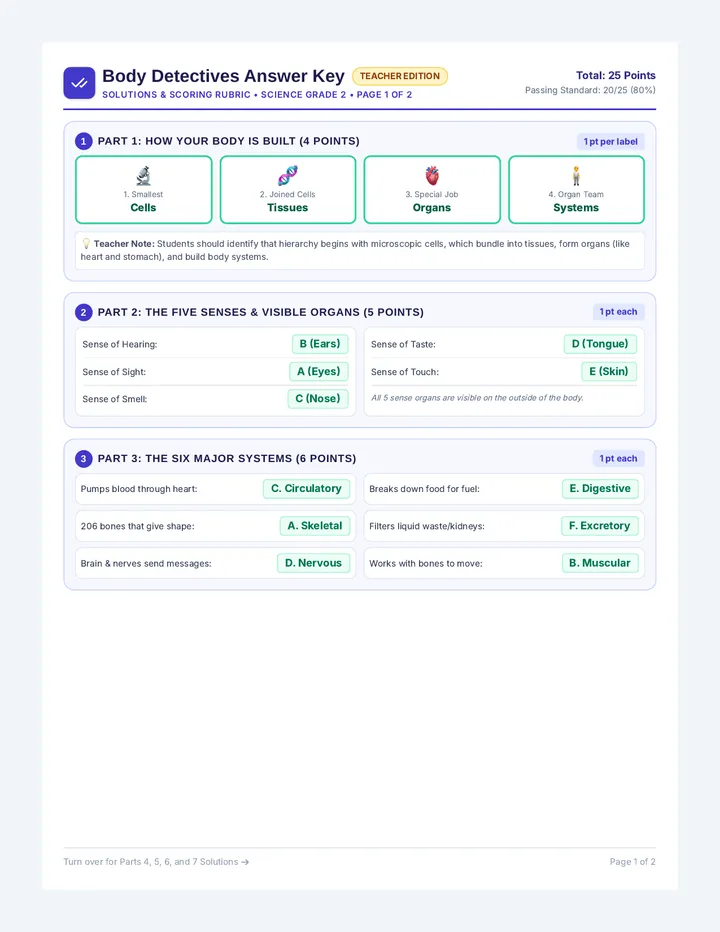Click 'Turn over for Parts 4, 5, 6, and 7 Solutions' link

[x=156, y=862]
